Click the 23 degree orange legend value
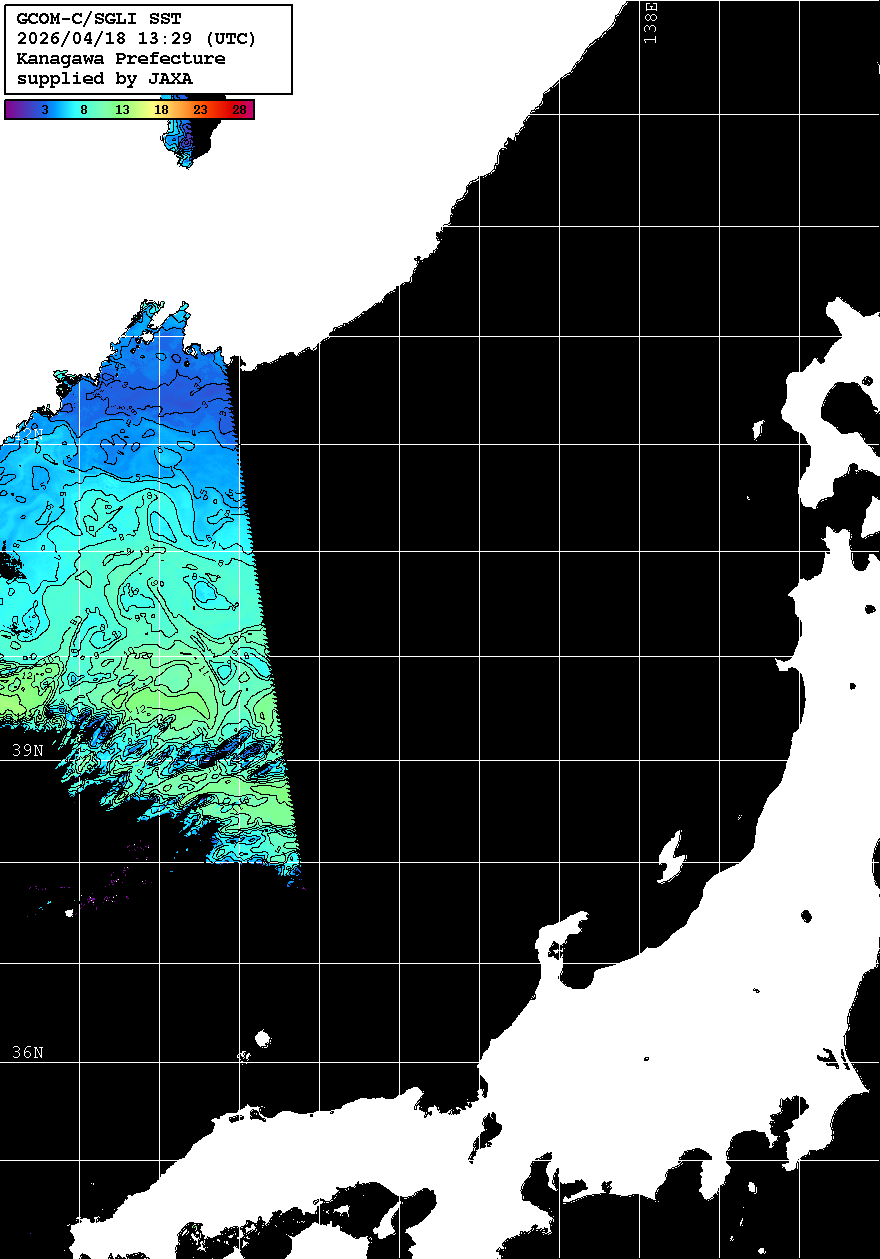The height and width of the screenshot is (1259, 880). (x=200, y=110)
